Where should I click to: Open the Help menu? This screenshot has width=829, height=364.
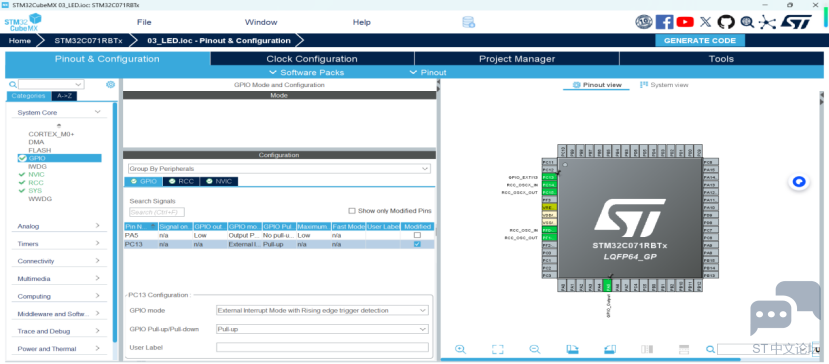pyautogui.click(x=362, y=22)
